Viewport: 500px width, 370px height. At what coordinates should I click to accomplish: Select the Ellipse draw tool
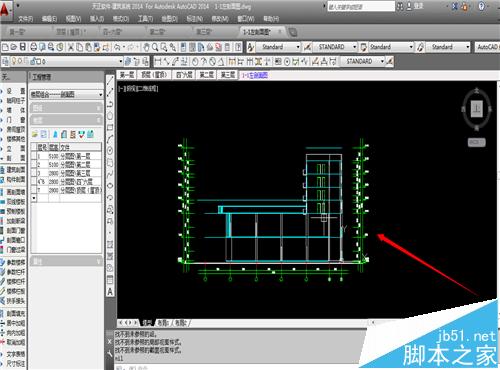[x=110, y=186]
